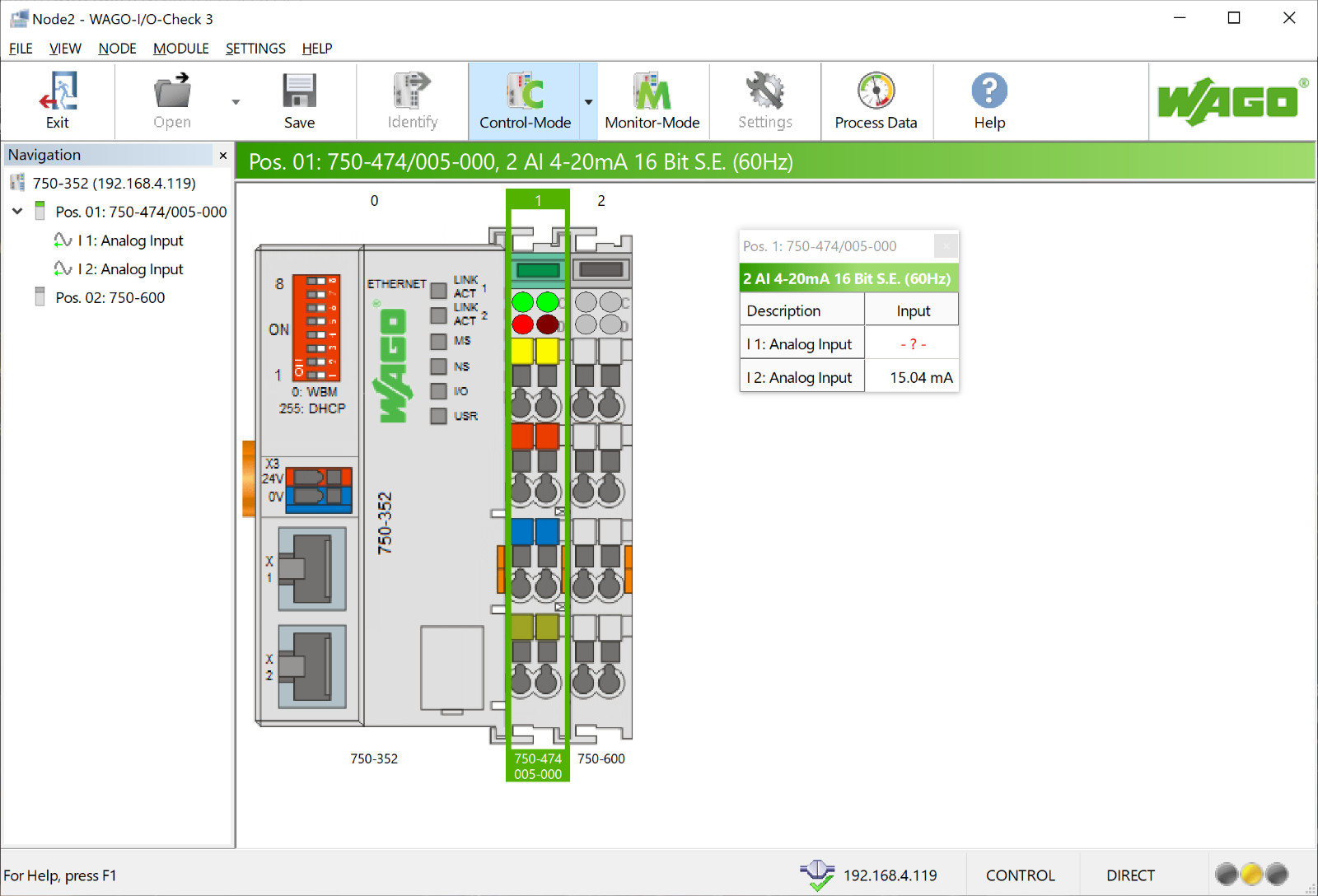The width and height of the screenshot is (1318, 896).
Task: Click the X3 24V power connector
Action: [319, 490]
